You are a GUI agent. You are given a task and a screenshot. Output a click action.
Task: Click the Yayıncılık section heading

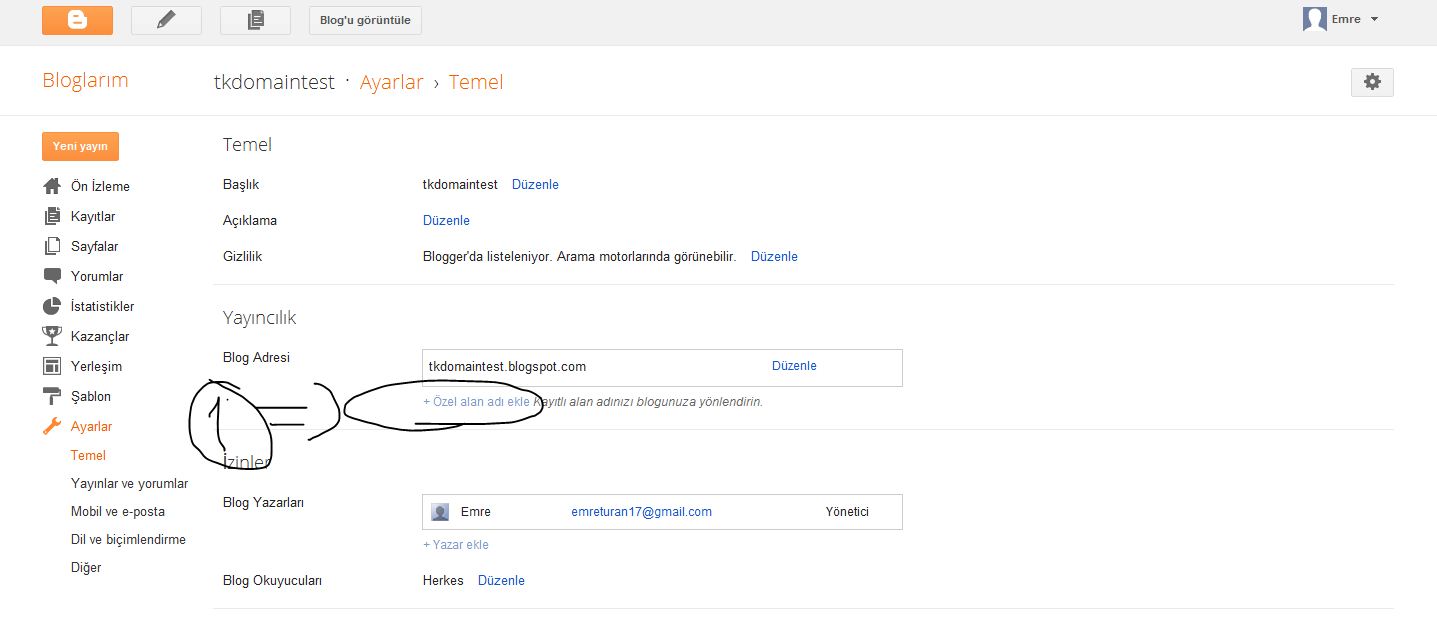(259, 317)
